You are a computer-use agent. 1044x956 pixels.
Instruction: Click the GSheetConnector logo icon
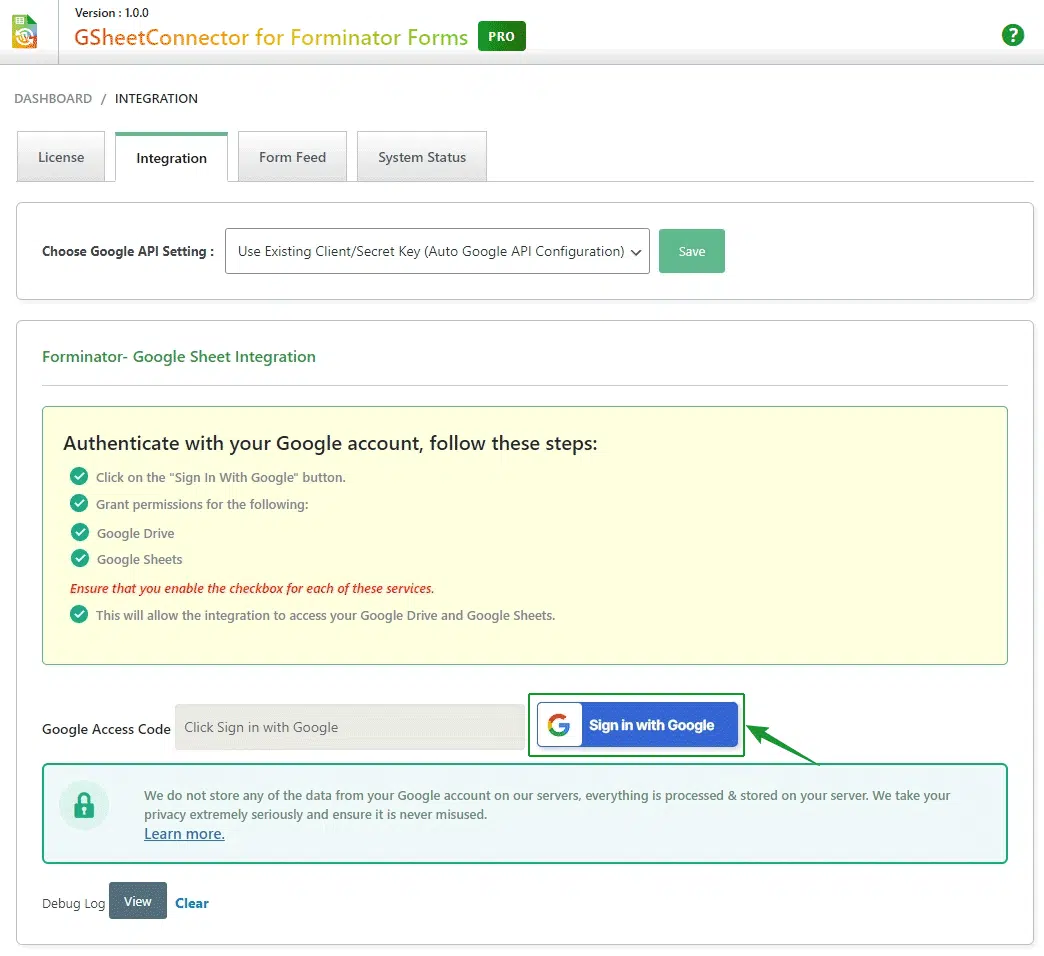click(26, 31)
